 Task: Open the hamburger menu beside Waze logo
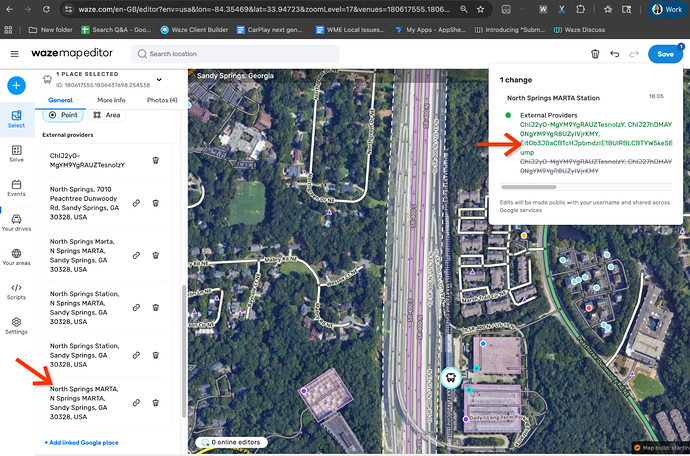(14, 54)
